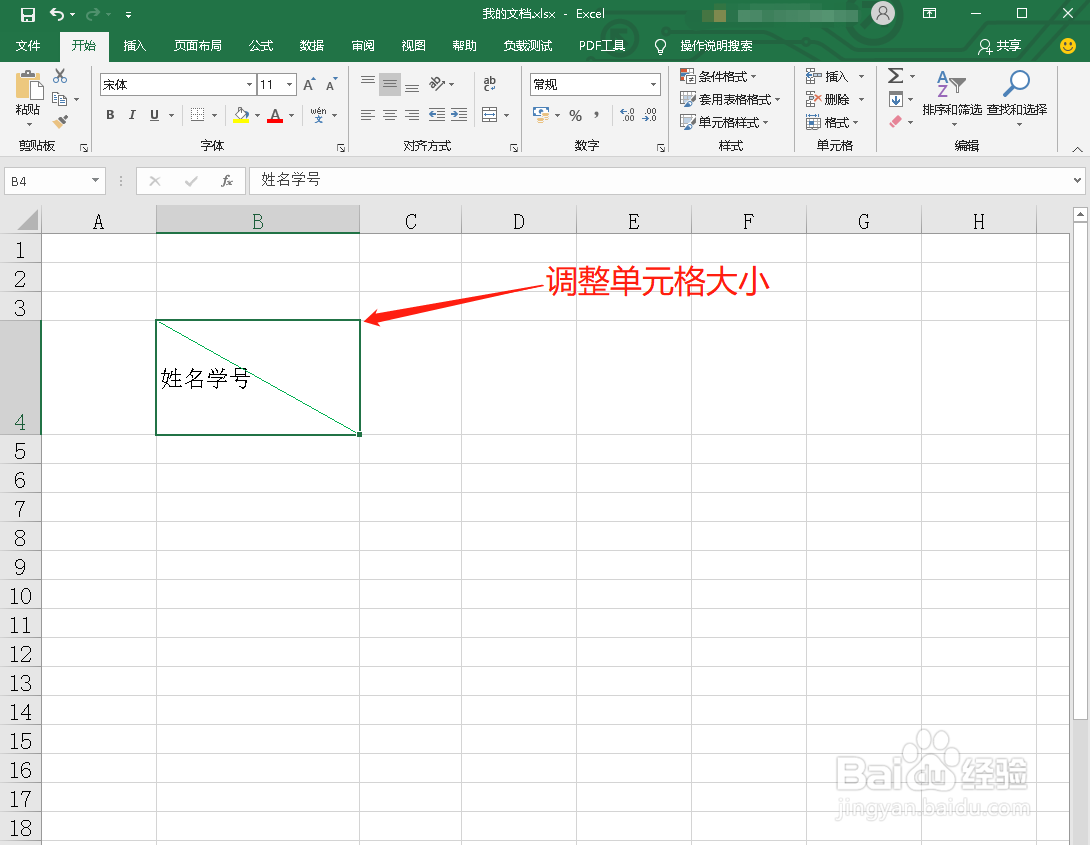Open the 文件 tab
This screenshot has width=1090, height=845.
[28, 46]
